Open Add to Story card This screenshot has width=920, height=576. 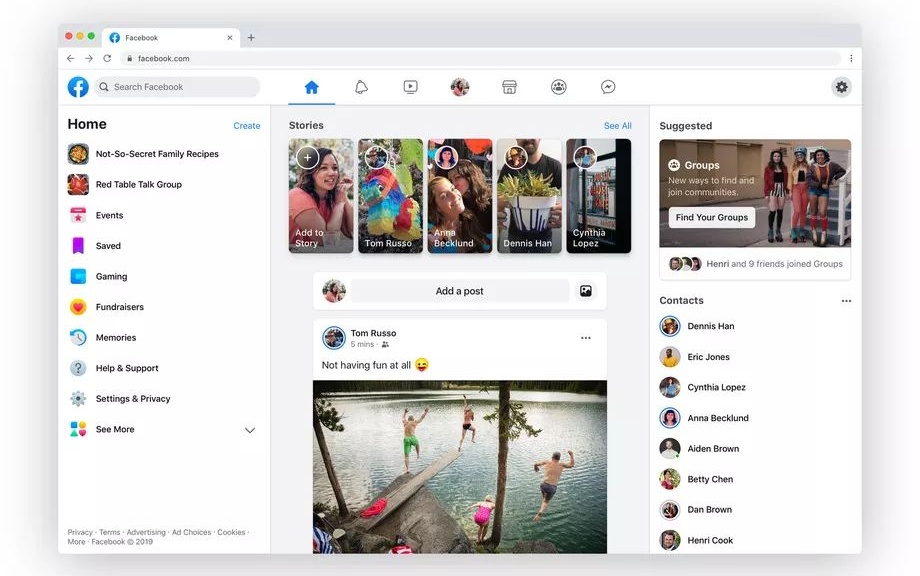321,196
